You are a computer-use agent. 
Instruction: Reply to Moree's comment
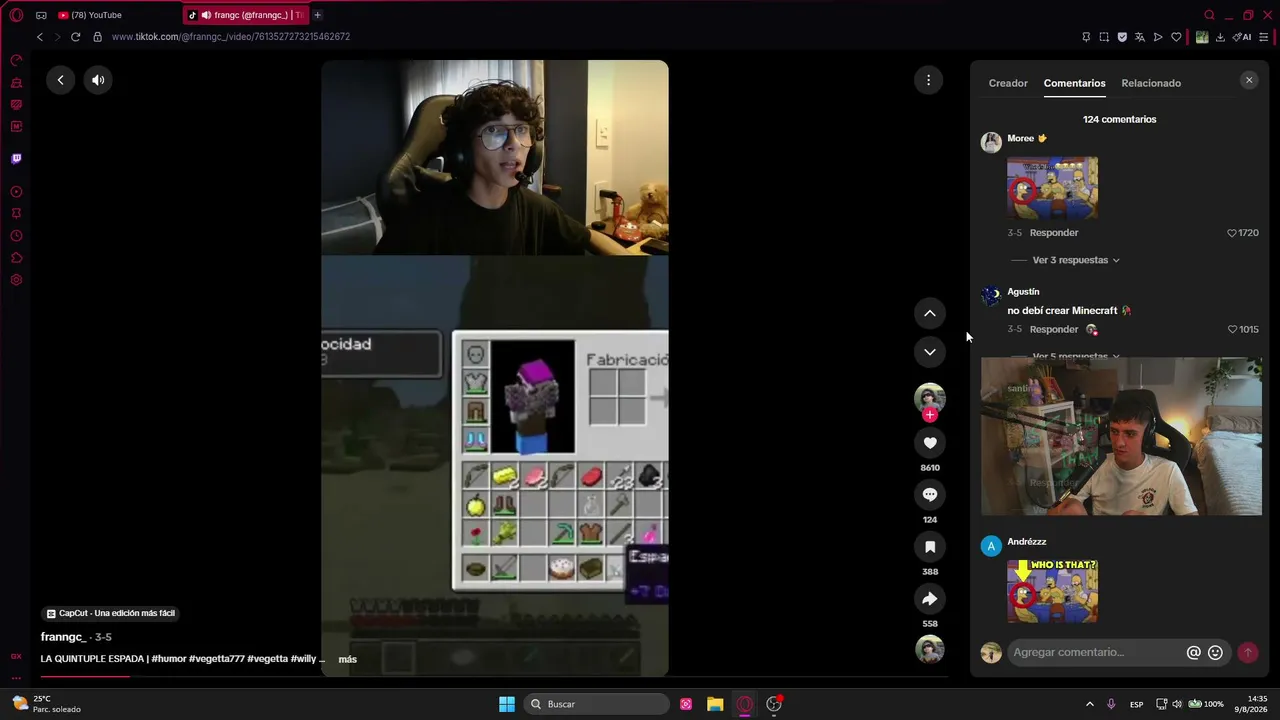[1054, 233]
